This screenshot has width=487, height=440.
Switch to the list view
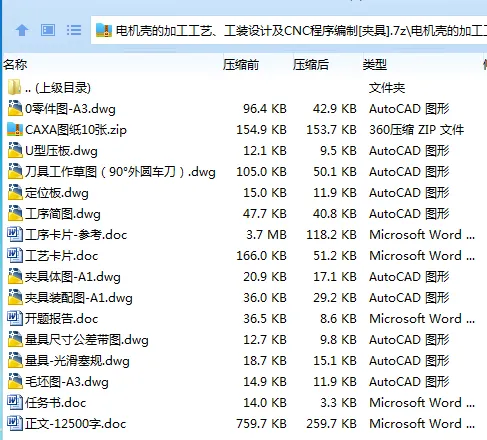(74, 30)
